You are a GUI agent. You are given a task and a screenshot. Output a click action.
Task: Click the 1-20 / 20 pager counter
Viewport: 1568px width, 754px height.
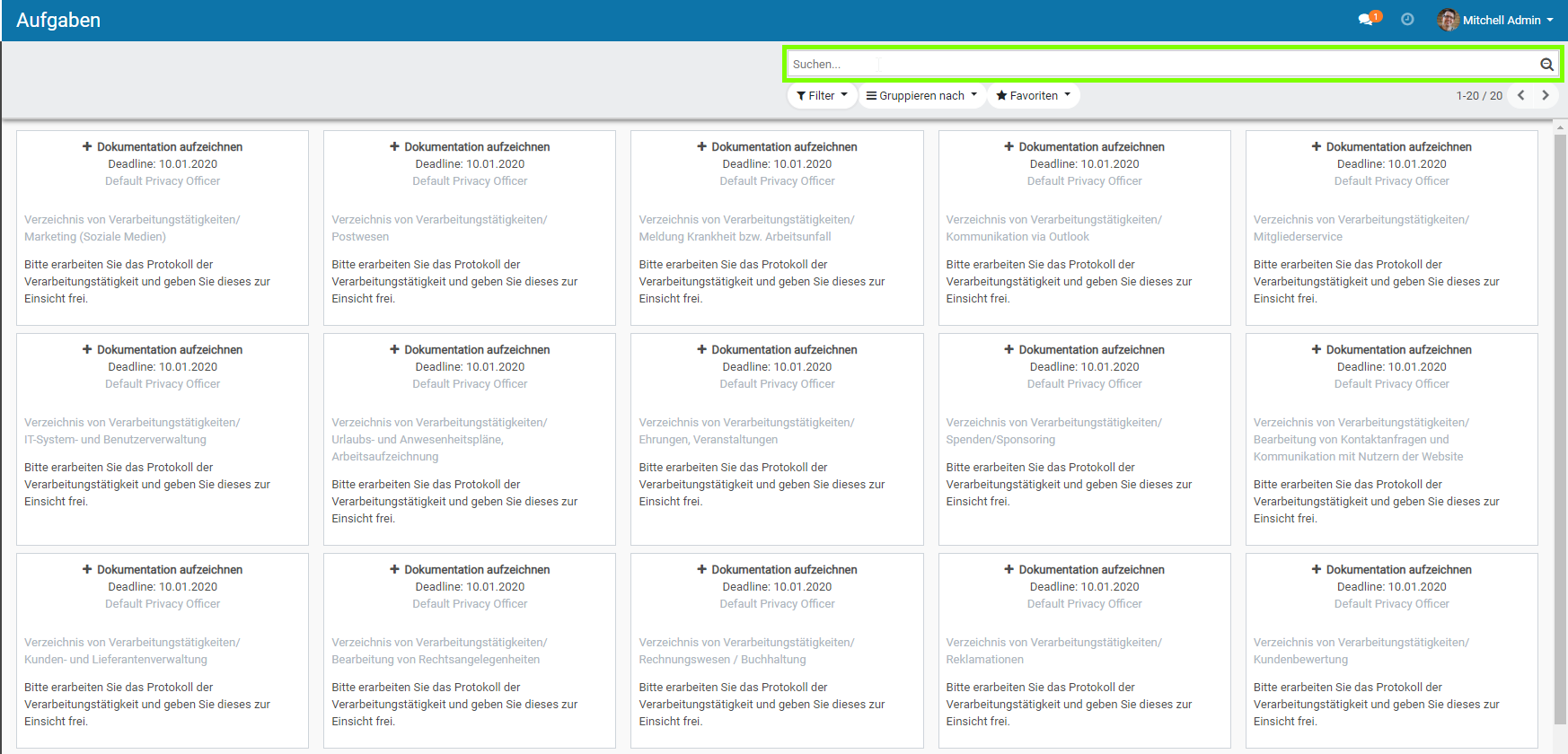point(1478,95)
